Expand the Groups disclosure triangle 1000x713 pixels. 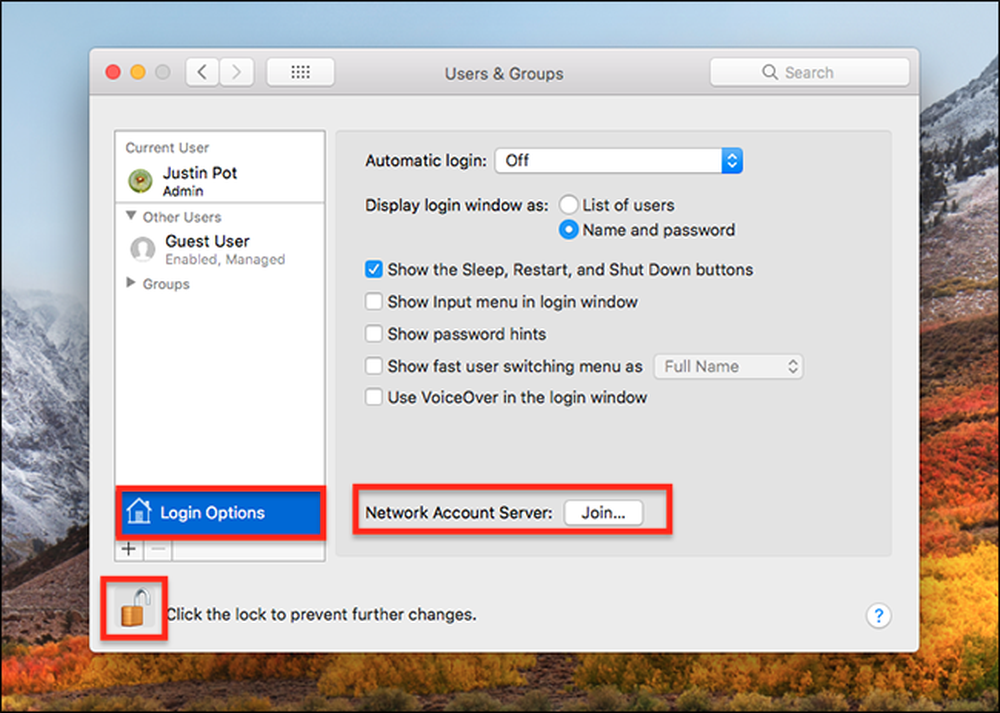click(131, 283)
